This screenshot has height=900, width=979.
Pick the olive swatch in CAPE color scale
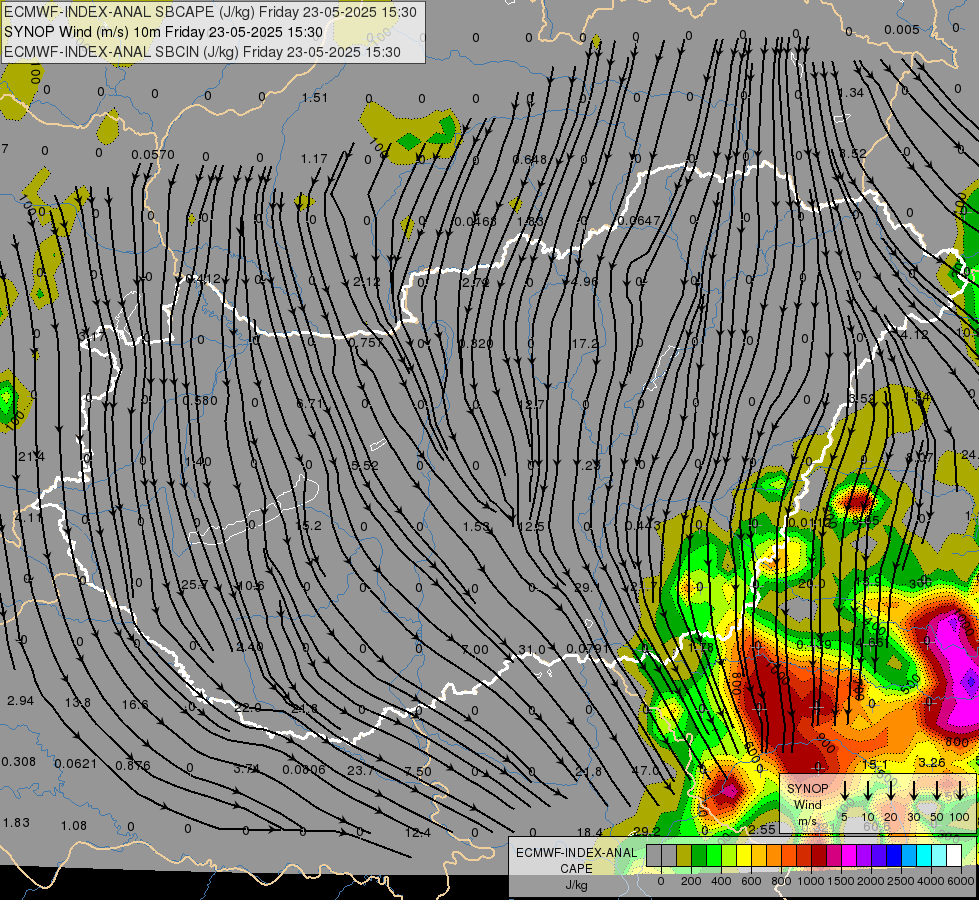pyautogui.click(x=684, y=855)
